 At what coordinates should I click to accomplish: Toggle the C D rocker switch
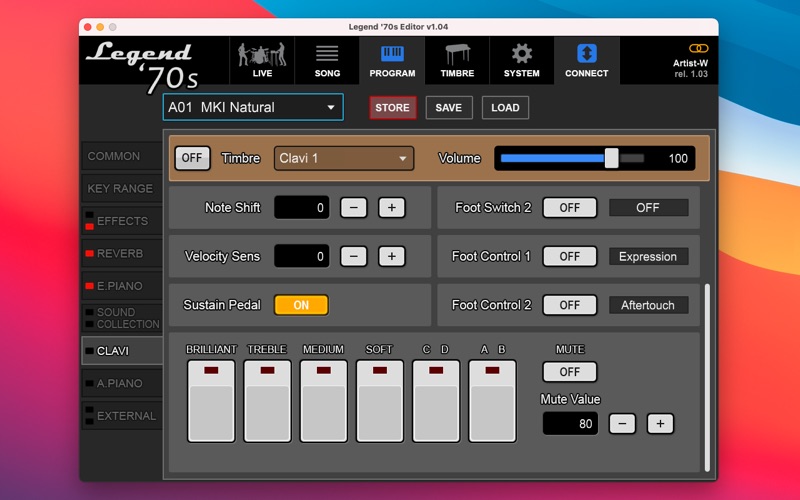(436, 401)
